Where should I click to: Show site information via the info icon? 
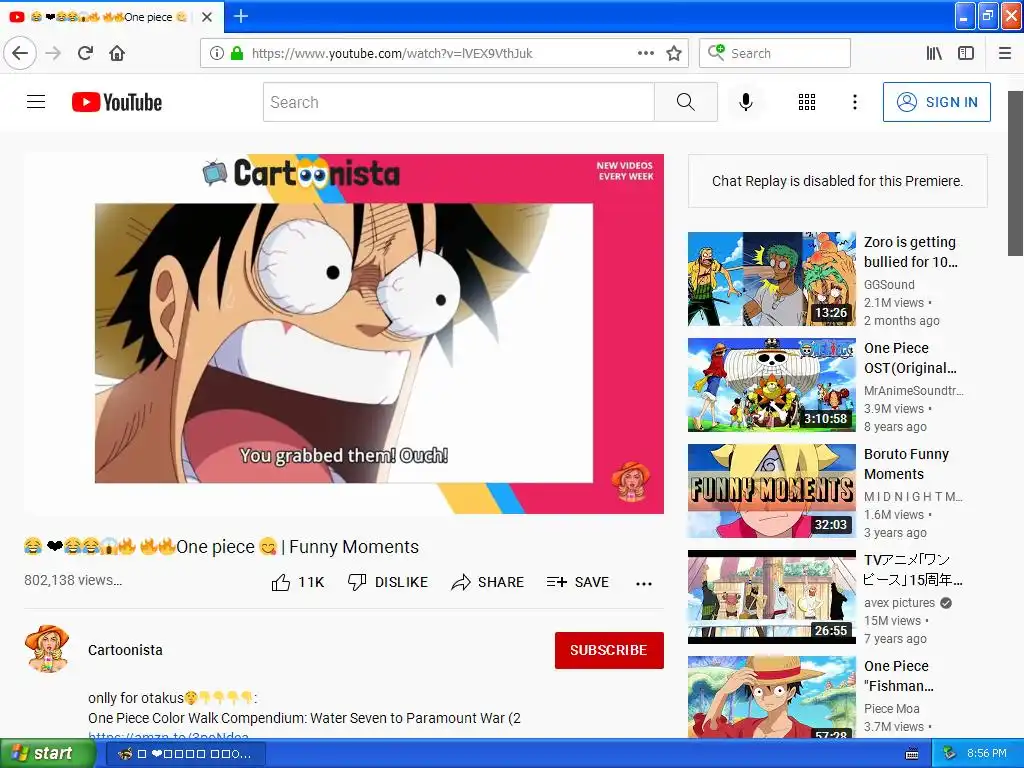217,53
